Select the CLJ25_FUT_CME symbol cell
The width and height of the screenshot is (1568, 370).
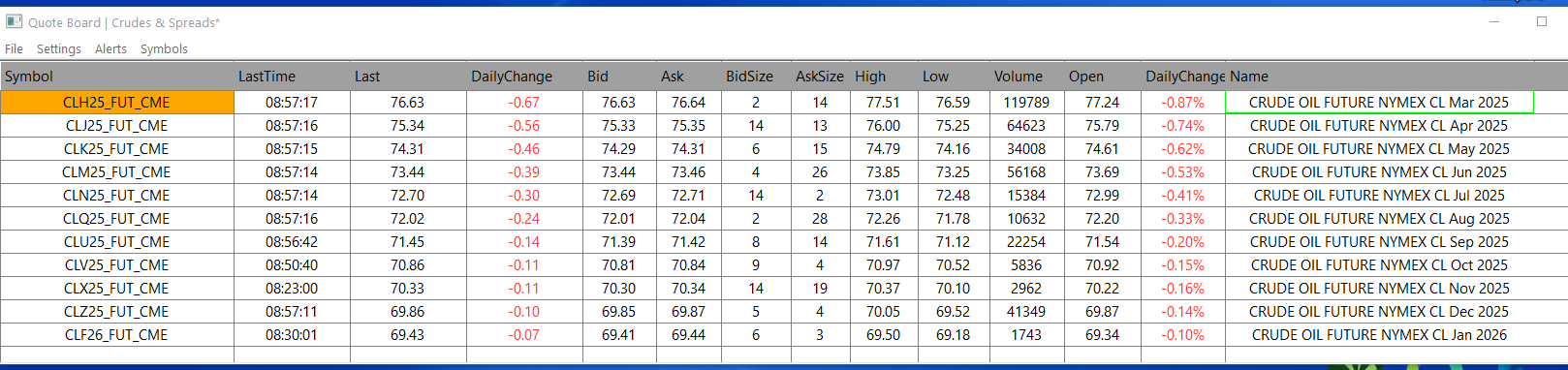[x=117, y=126]
